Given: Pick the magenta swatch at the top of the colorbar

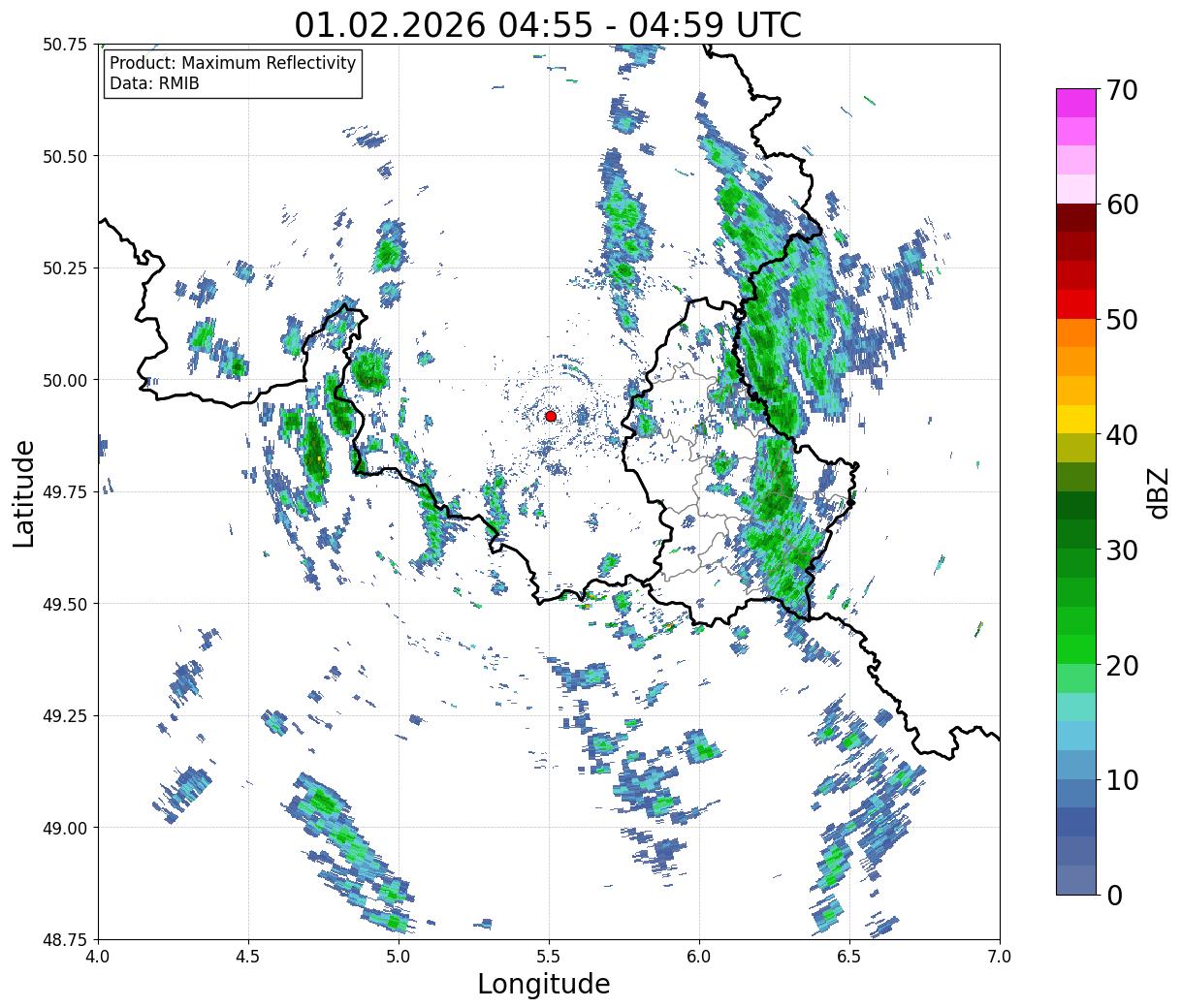Looking at the screenshot, I should pyautogui.click(x=1076, y=103).
